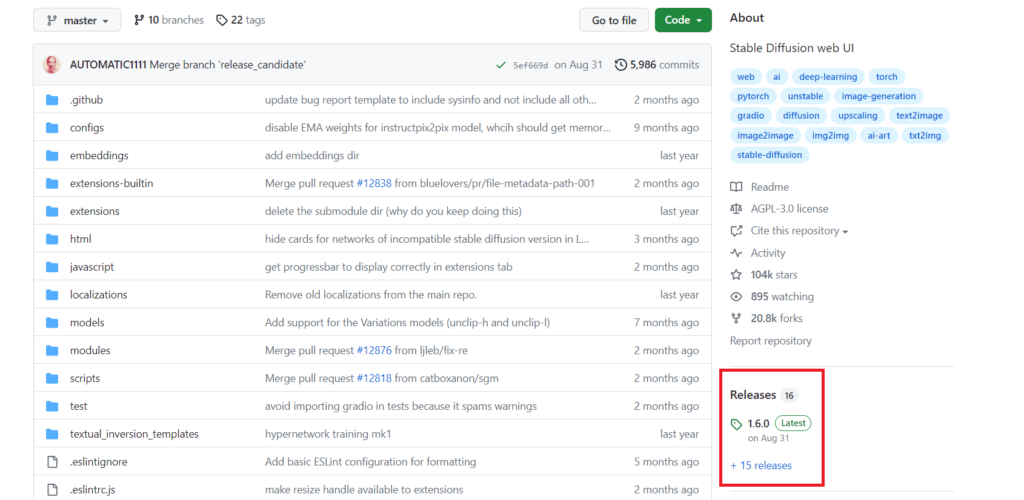Viewport: 1024px width, 500px height.
Task: Open pull request #12876 link
Action: click(x=374, y=351)
